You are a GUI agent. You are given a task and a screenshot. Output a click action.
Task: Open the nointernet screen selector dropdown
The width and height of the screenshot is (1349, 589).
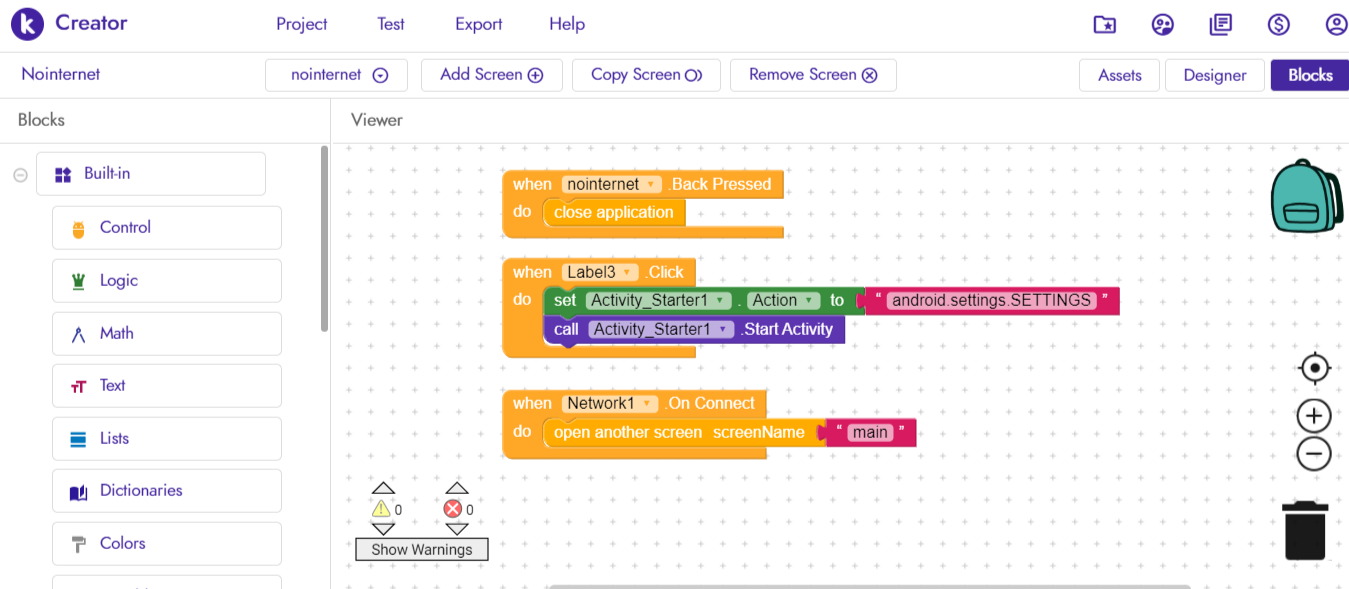tap(336, 75)
